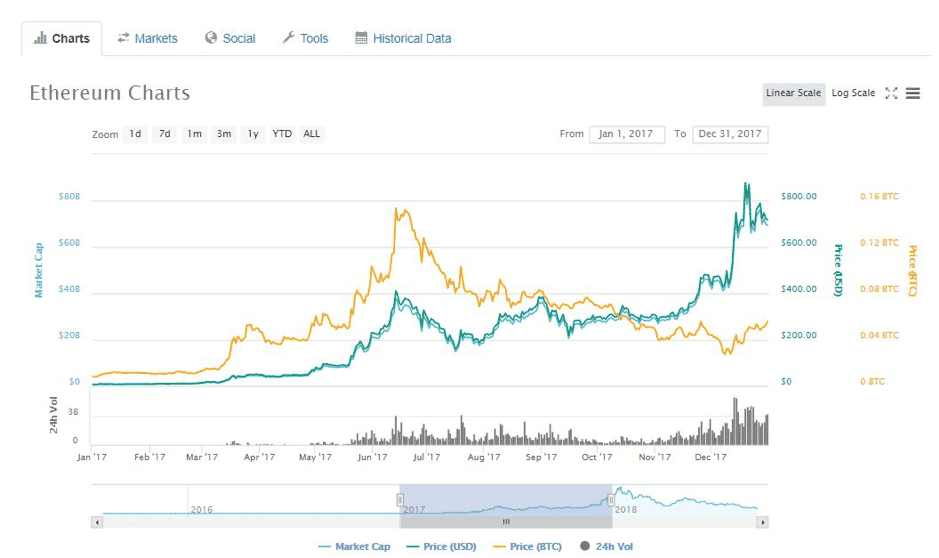Open the Social tab
The width and height of the screenshot is (939, 558).
(x=230, y=38)
